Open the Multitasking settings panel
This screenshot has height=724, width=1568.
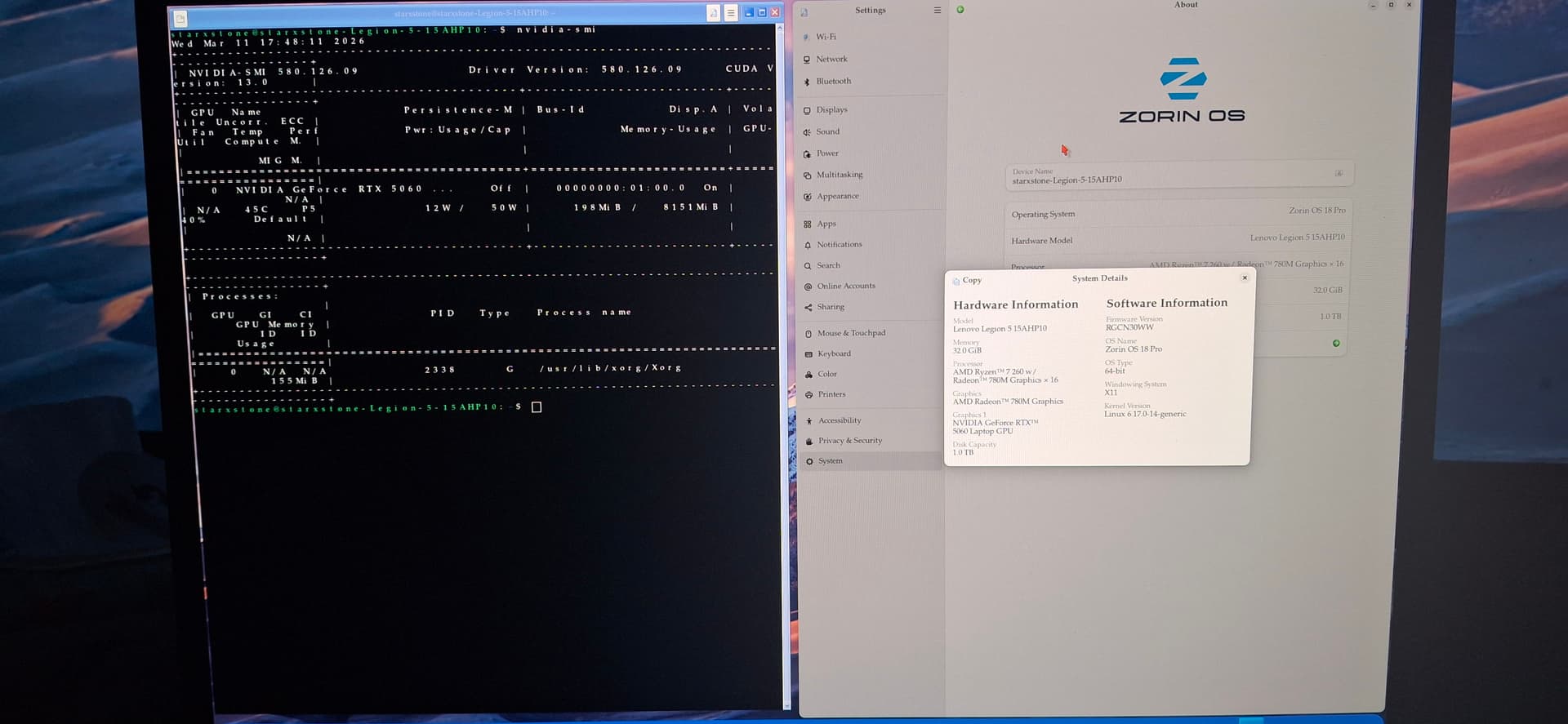pyautogui.click(x=870, y=175)
